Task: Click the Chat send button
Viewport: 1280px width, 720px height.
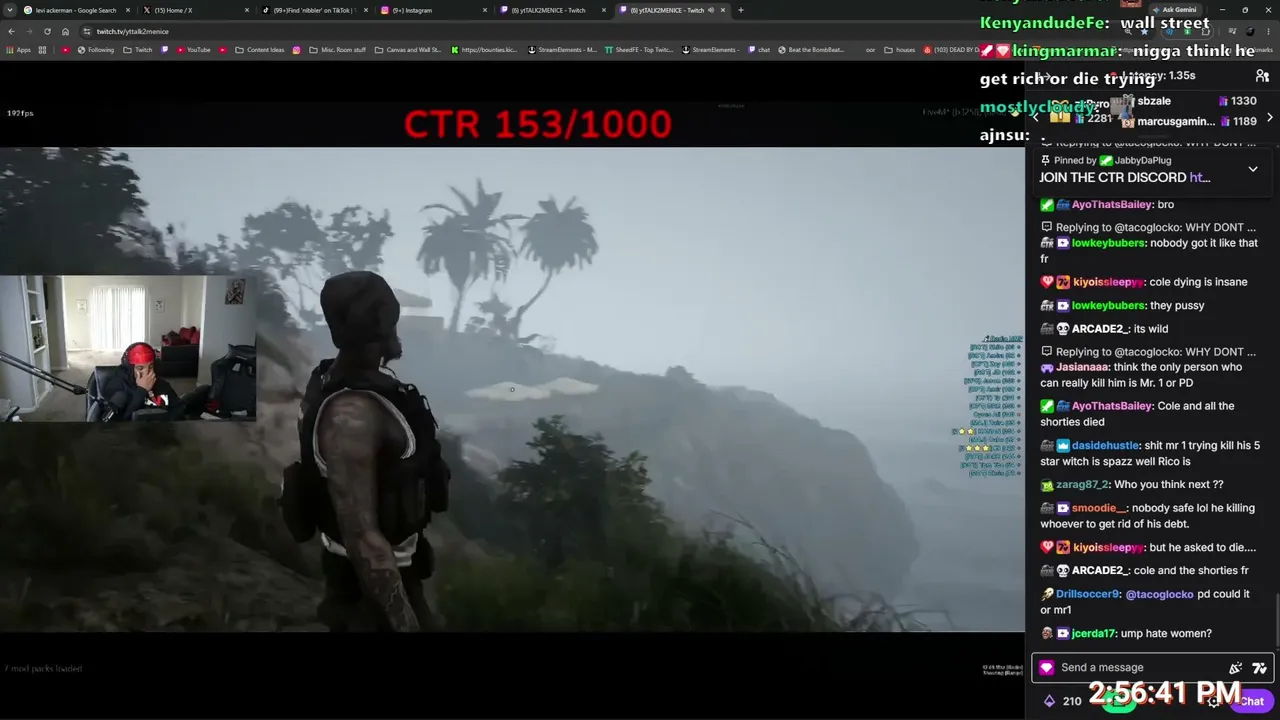Action: click(1251, 701)
